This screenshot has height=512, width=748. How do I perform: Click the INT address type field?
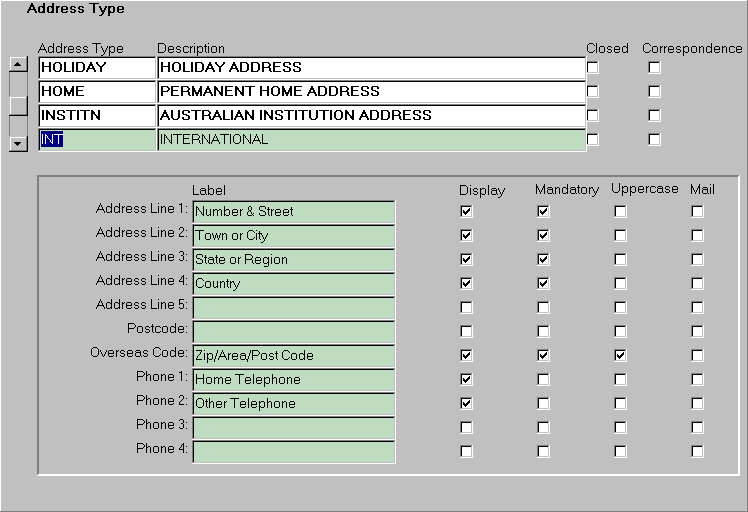(96, 140)
